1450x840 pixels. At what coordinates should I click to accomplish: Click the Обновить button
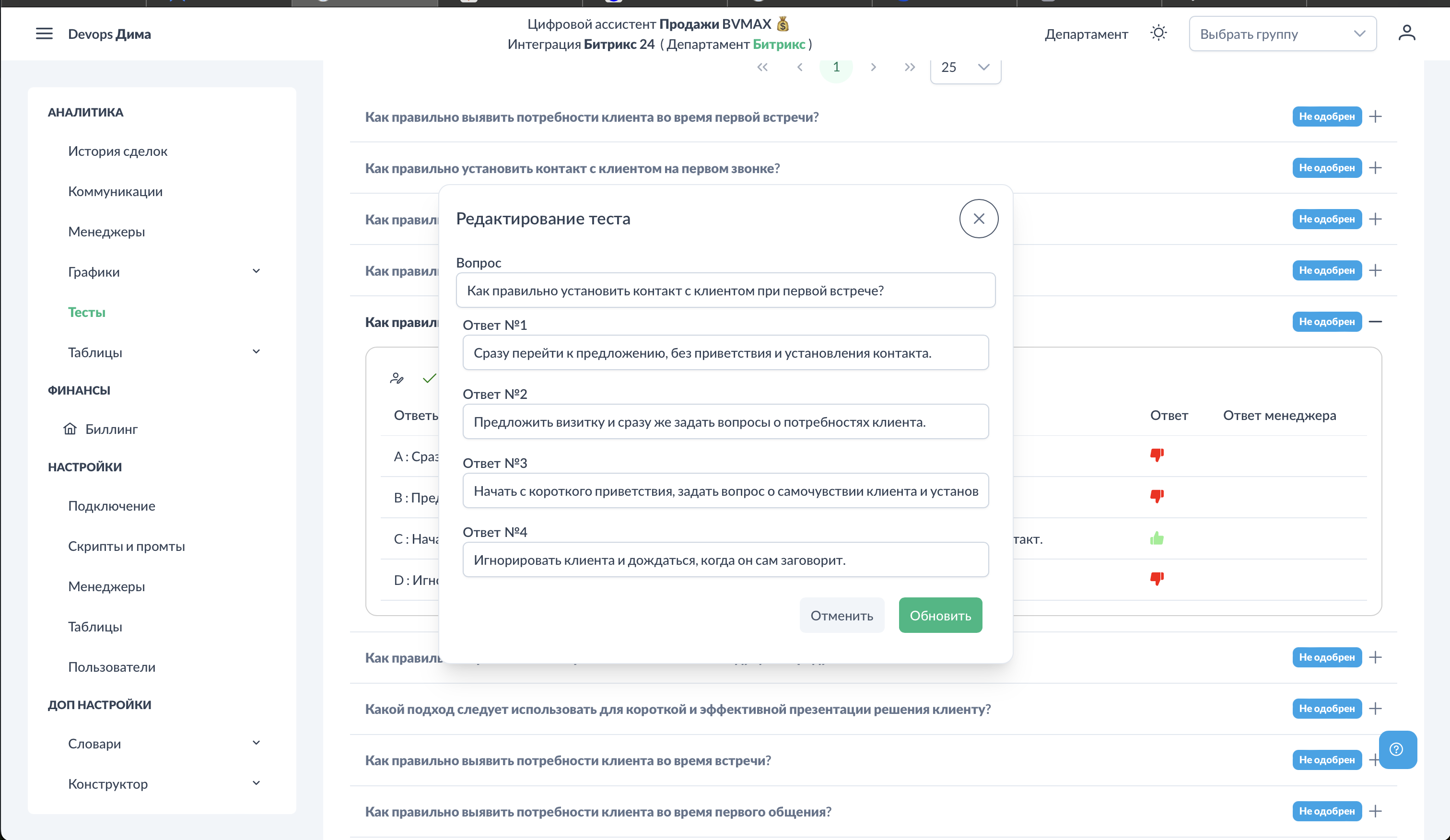tap(940, 616)
